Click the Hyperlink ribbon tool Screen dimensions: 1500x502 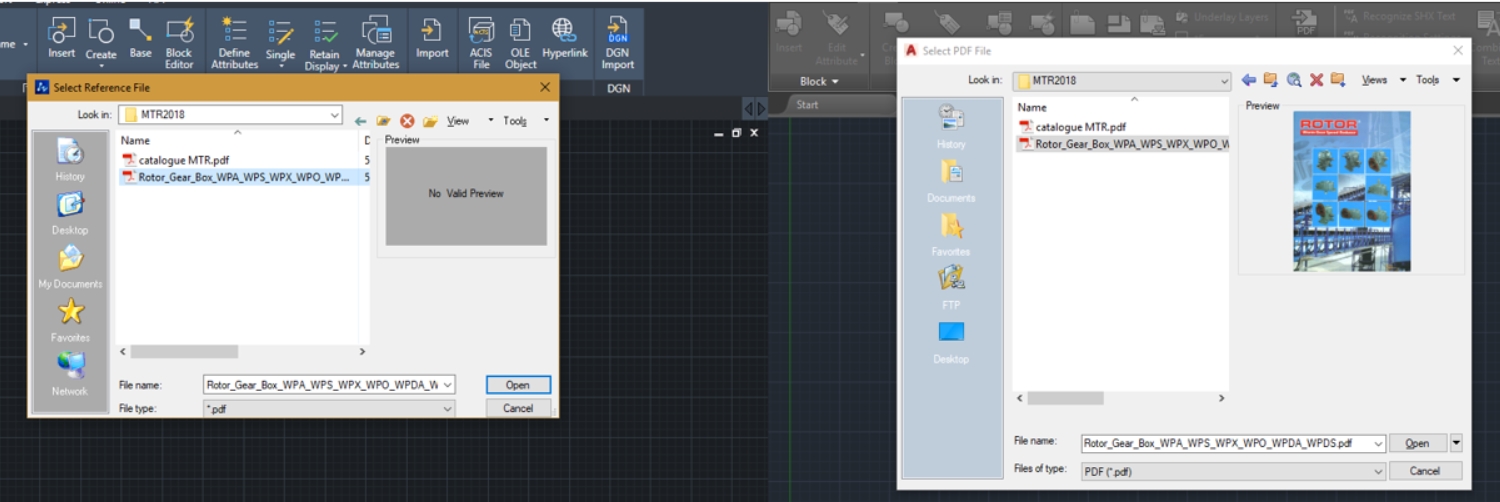point(565,40)
